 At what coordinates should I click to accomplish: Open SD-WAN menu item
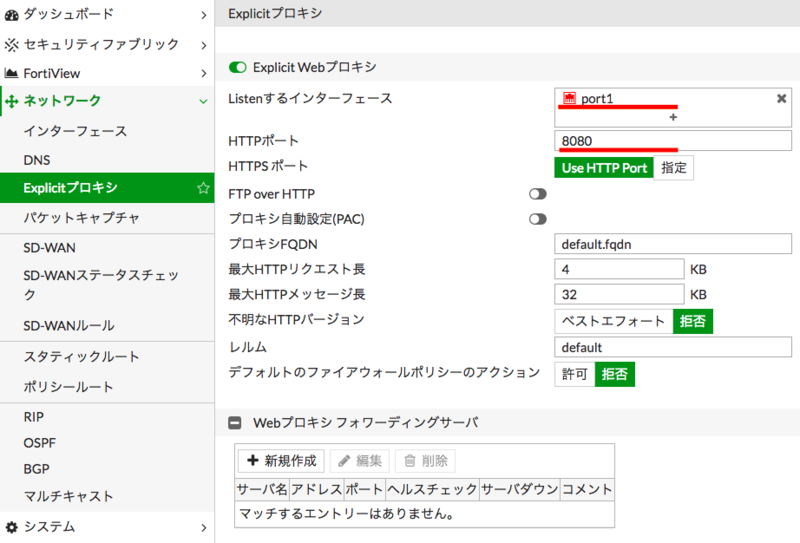click(107, 248)
